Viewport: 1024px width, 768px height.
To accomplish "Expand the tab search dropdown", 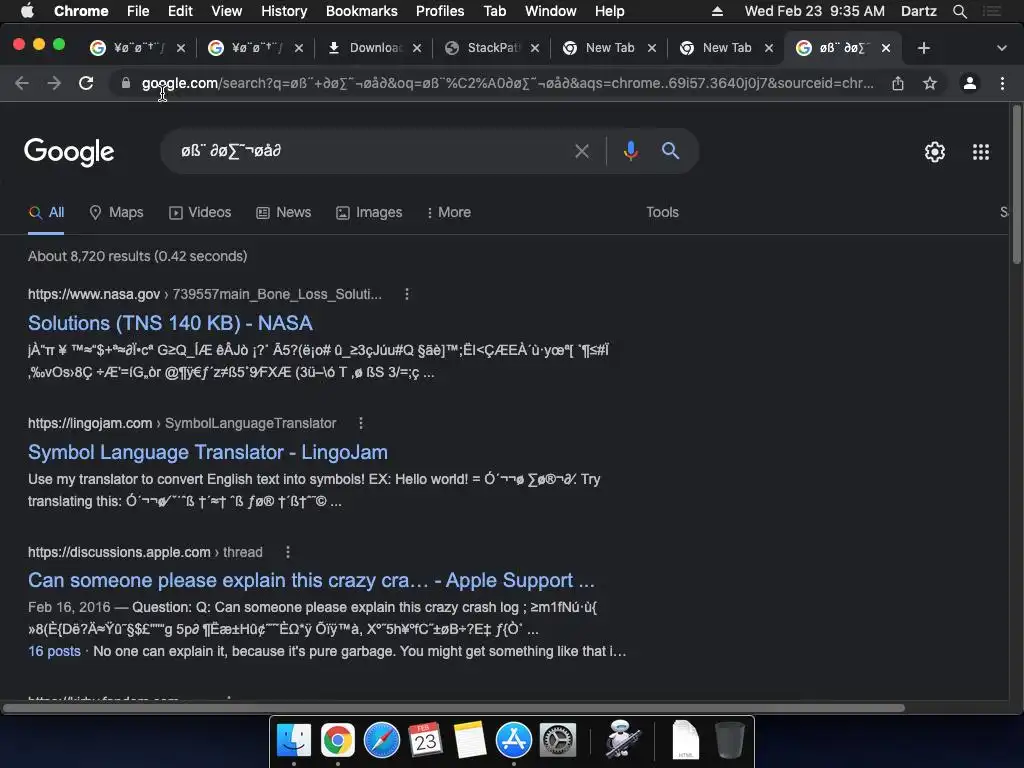I will (x=1002, y=48).
